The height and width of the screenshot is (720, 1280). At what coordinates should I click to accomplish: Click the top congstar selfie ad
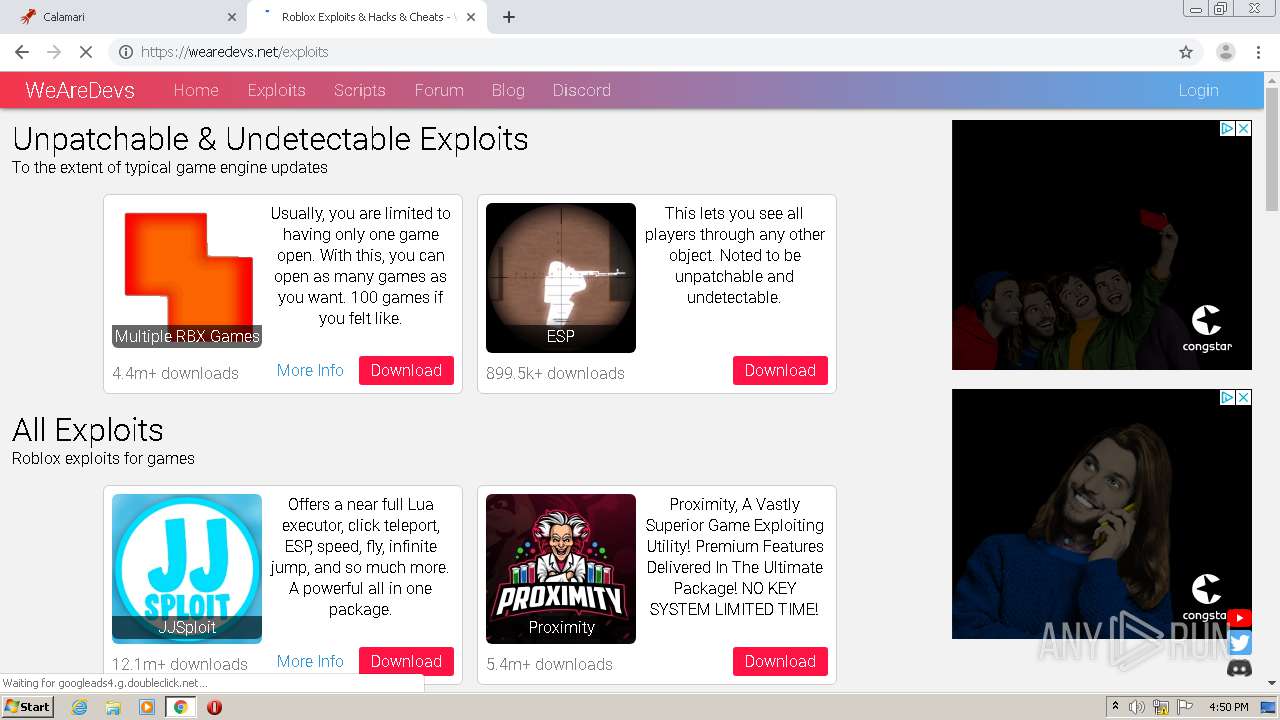pos(1102,245)
